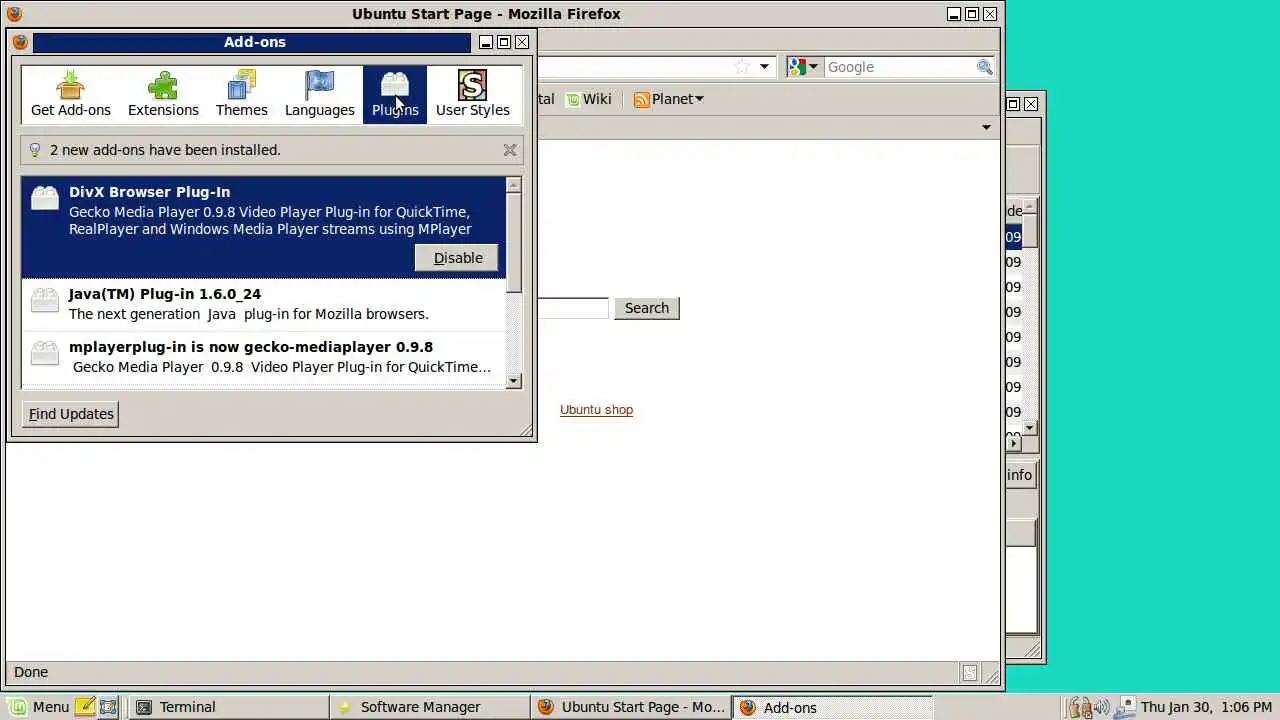The height and width of the screenshot is (720, 1280).
Task: Click the search magnifier icon
Action: click(x=985, y=67)
